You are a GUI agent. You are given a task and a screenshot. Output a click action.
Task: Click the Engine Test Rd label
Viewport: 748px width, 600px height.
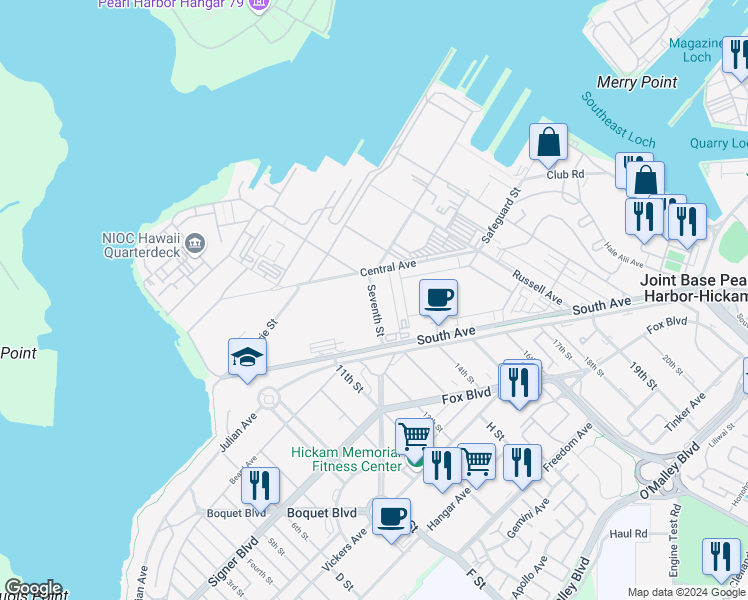[x=674, y=540]
